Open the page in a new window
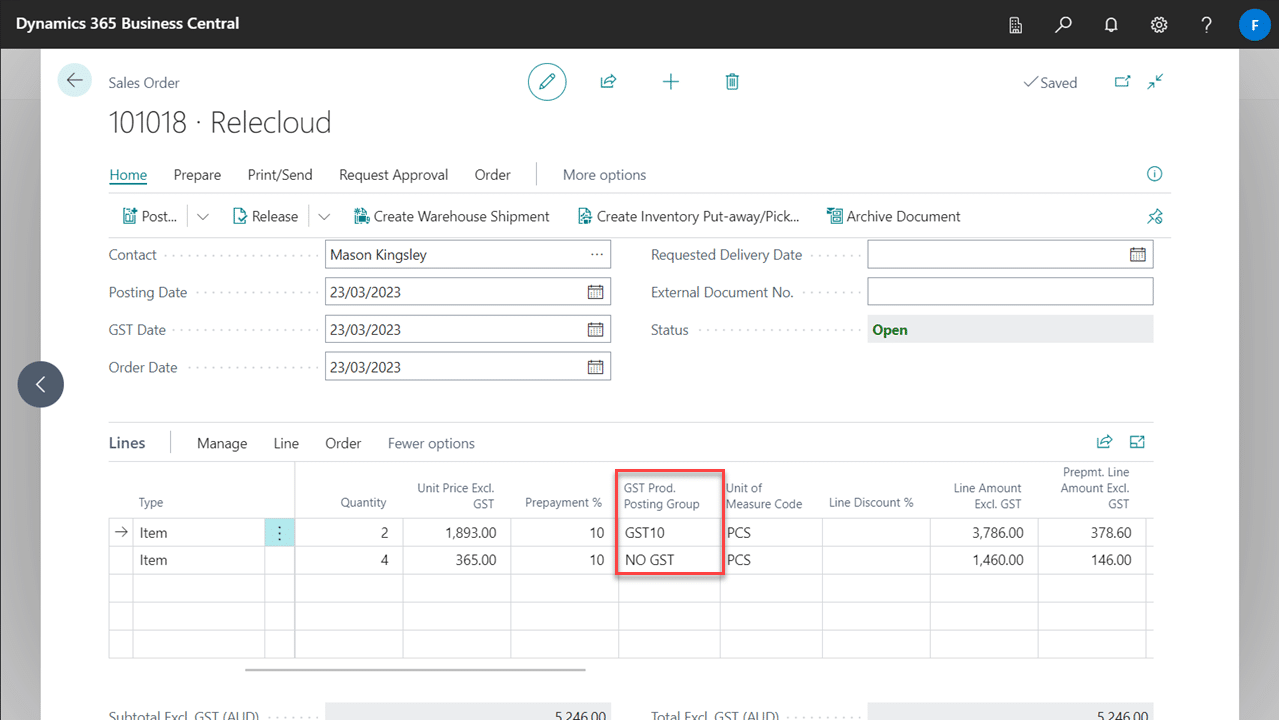This screenshot has height=720, width=1279. (1122, 82)
